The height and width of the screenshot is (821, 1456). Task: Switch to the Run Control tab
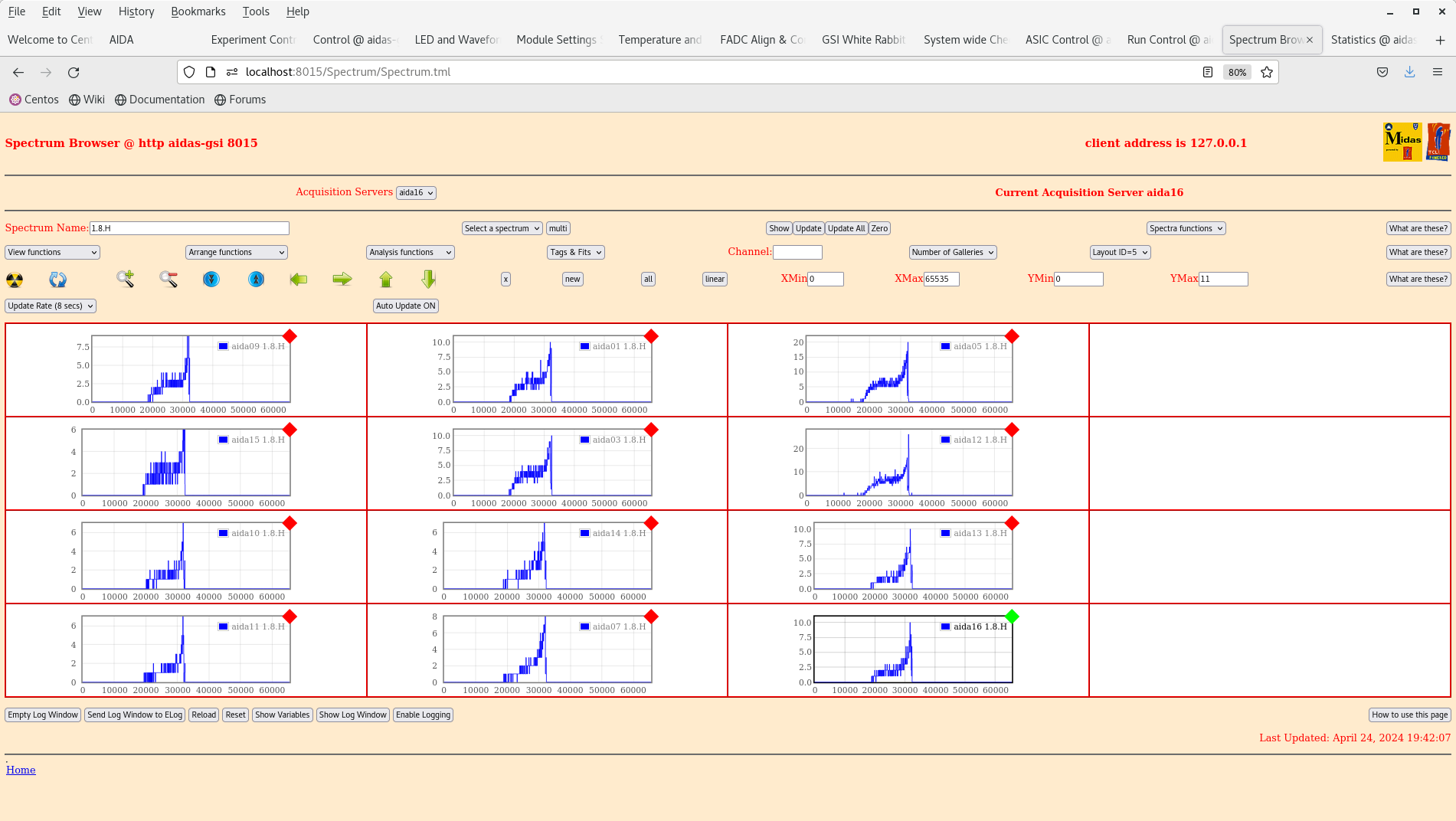click(1168, 40)
